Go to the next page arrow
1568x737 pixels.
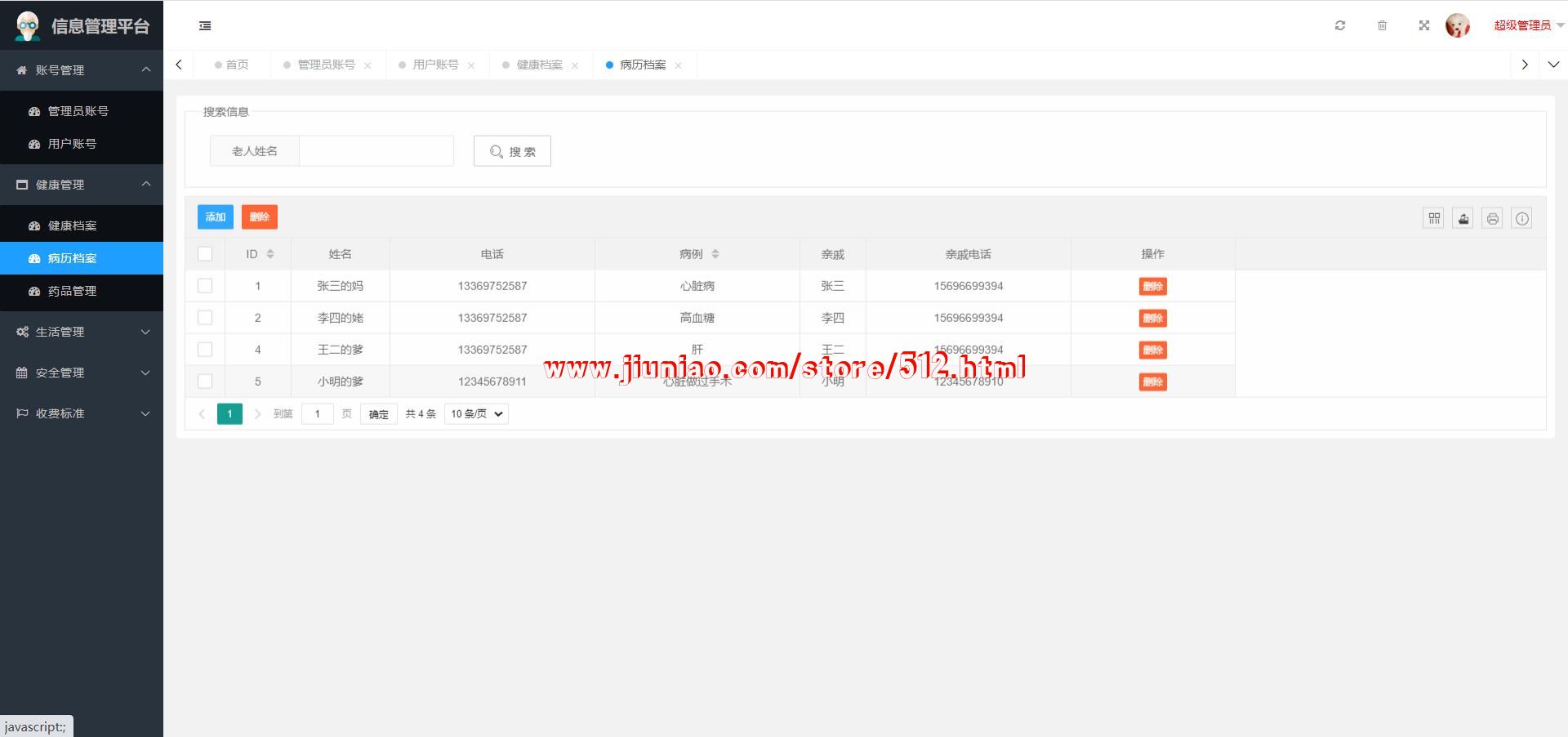[x=257, y=414]
